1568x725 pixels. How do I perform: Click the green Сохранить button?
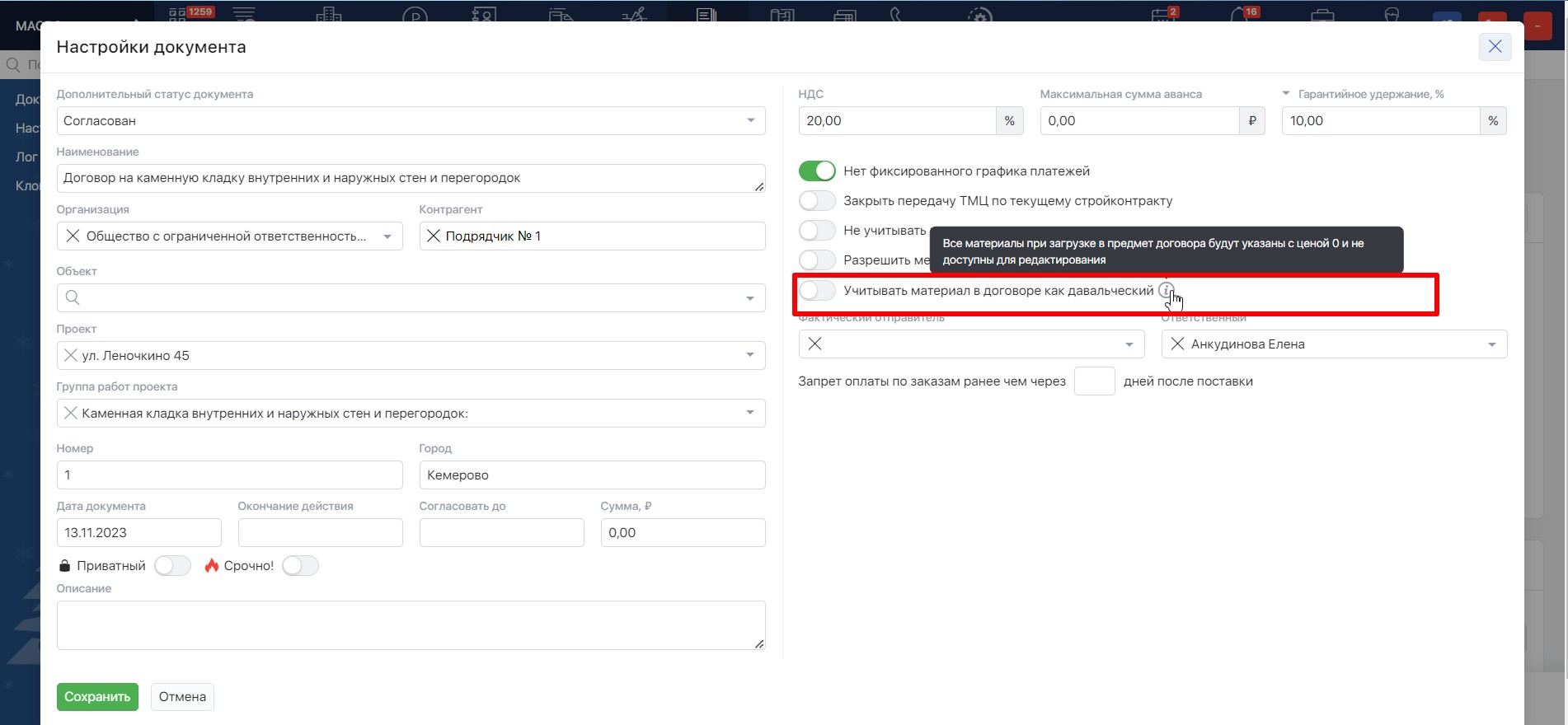click(x=97, y=697)
